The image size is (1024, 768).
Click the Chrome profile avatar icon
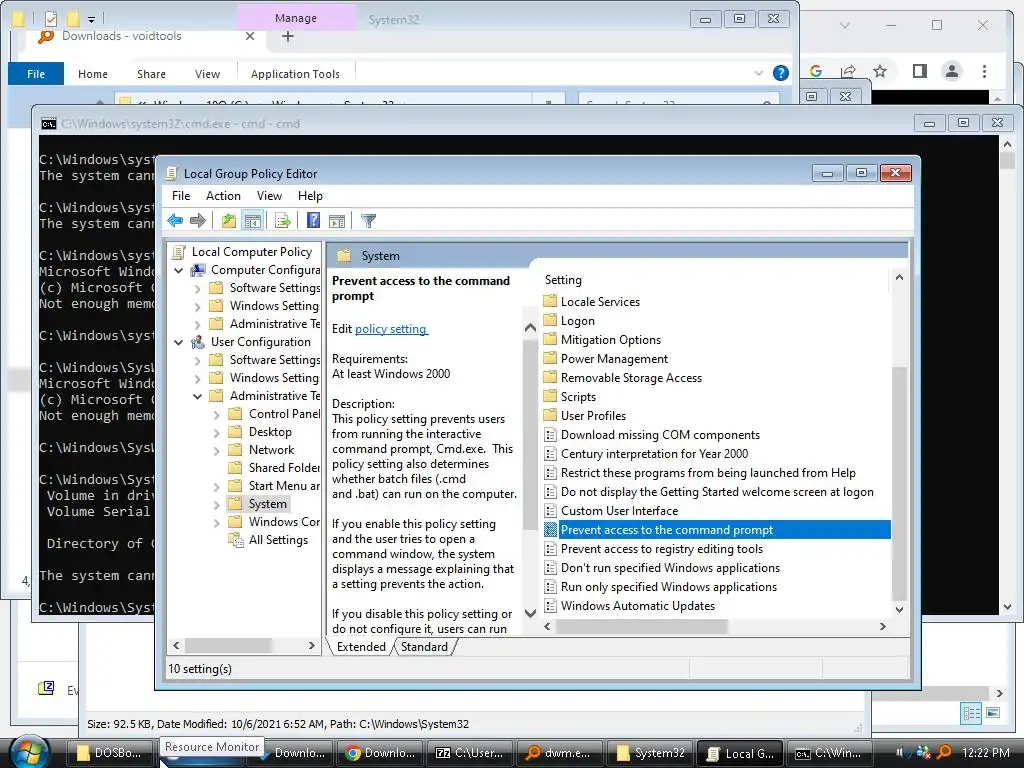(x=952, y=71)
